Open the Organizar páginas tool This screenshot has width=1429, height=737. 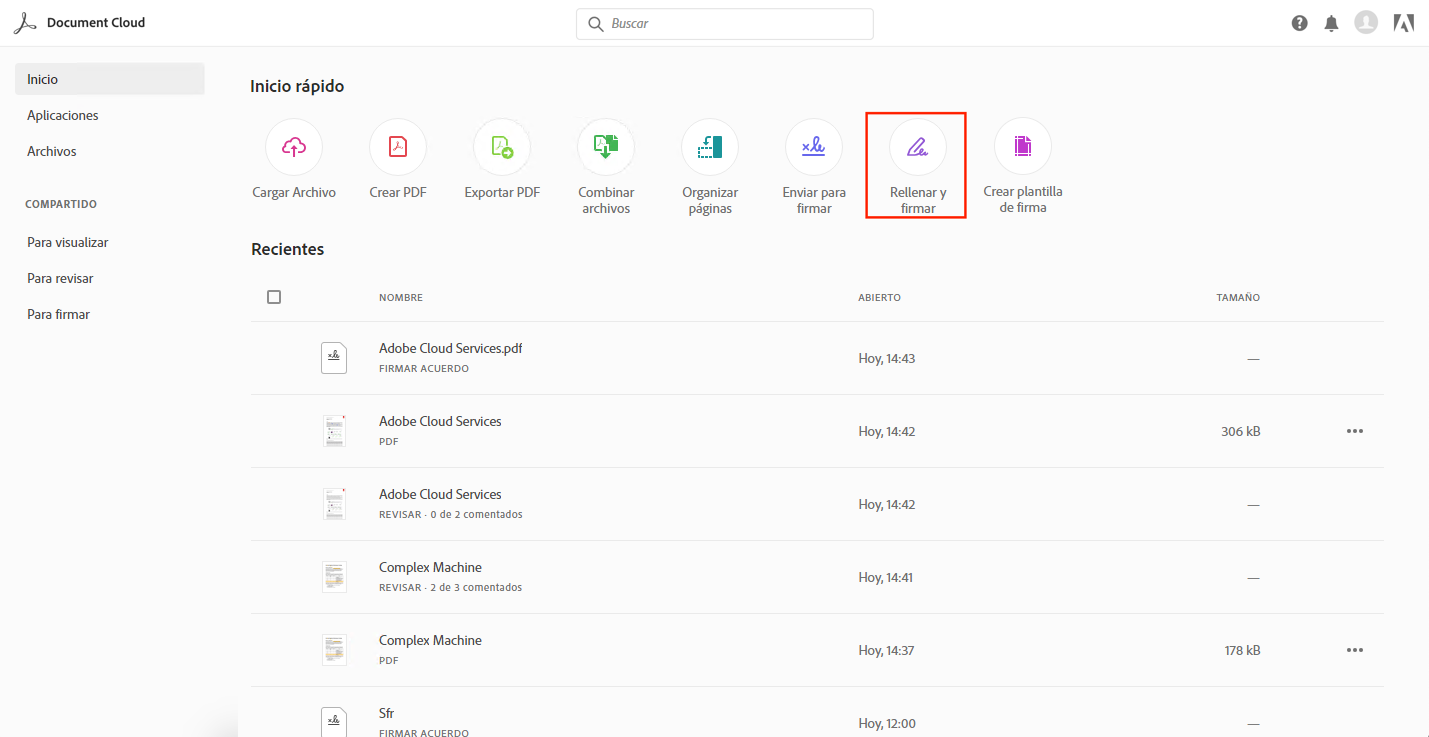coord(710,147)
